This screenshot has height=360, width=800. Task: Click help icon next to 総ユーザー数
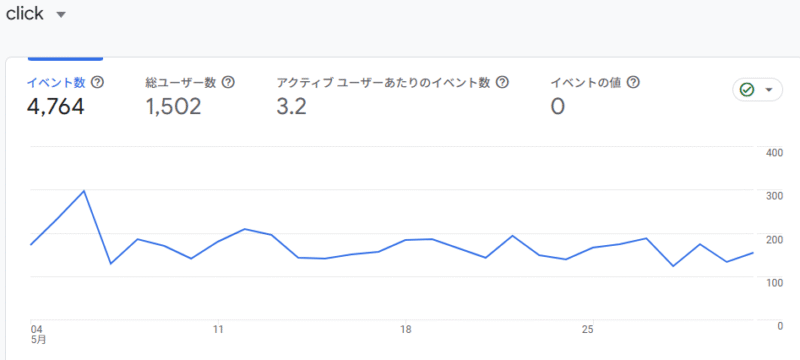click(229, 82)
